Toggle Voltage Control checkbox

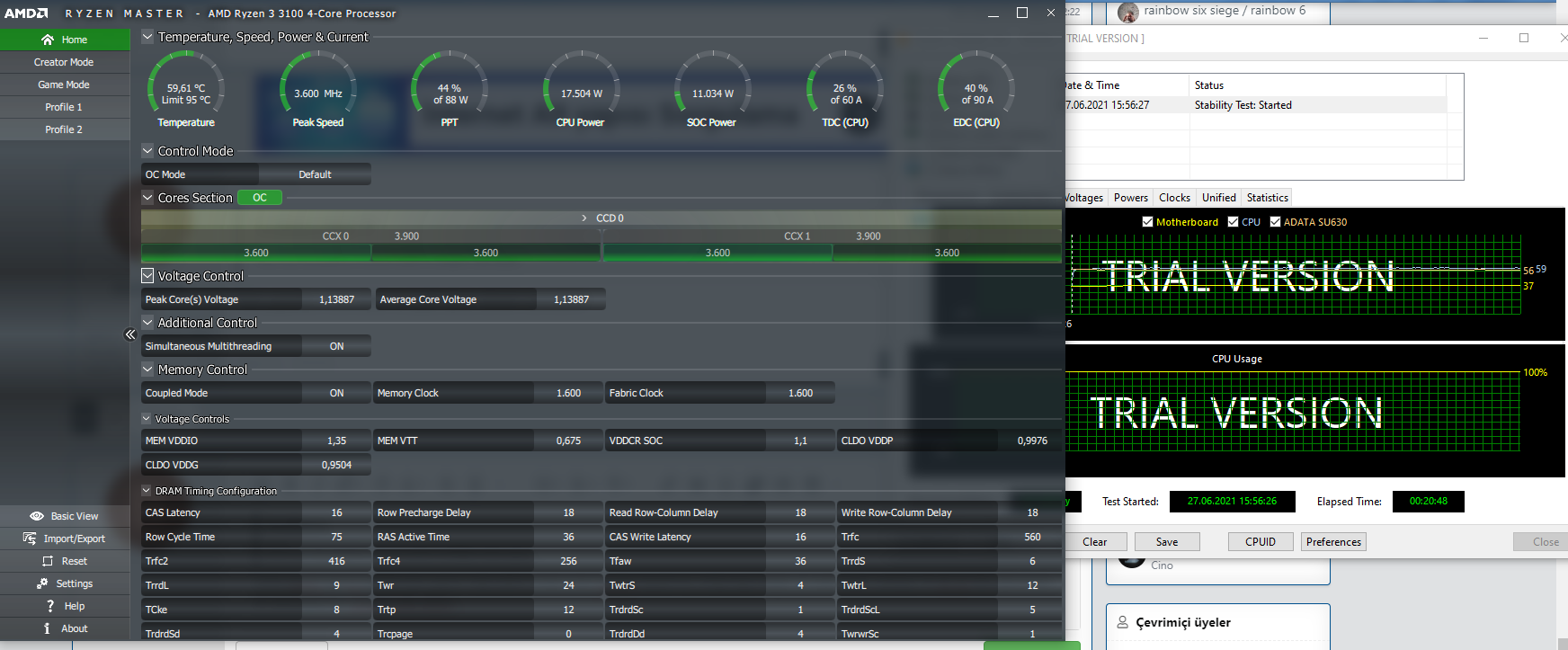coord(148,276)
